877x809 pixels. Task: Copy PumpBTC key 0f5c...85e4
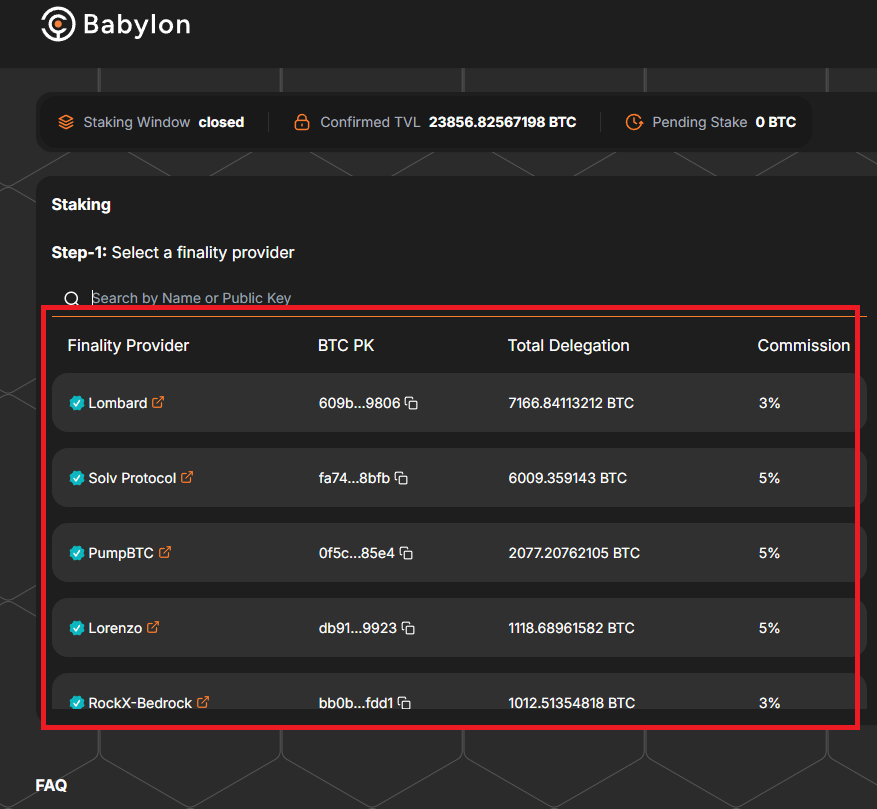point(406,553)
